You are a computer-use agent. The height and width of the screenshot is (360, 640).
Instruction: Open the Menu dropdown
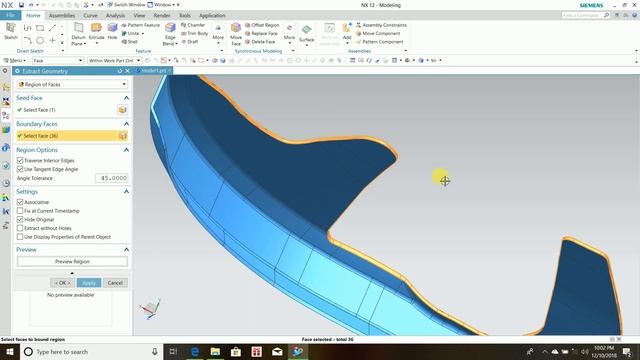pos(15,60)
